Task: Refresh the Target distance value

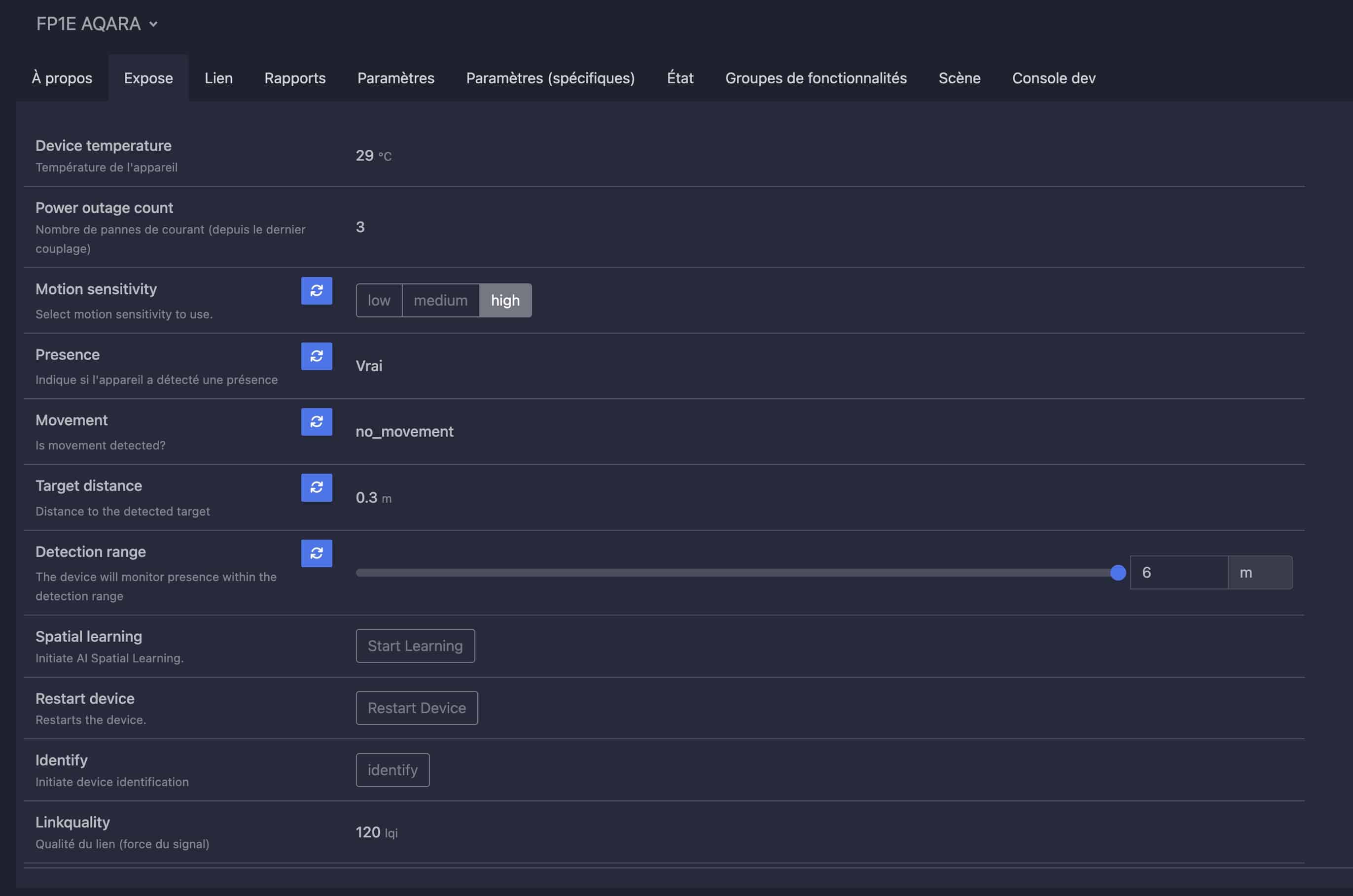Action: point(316,487)
